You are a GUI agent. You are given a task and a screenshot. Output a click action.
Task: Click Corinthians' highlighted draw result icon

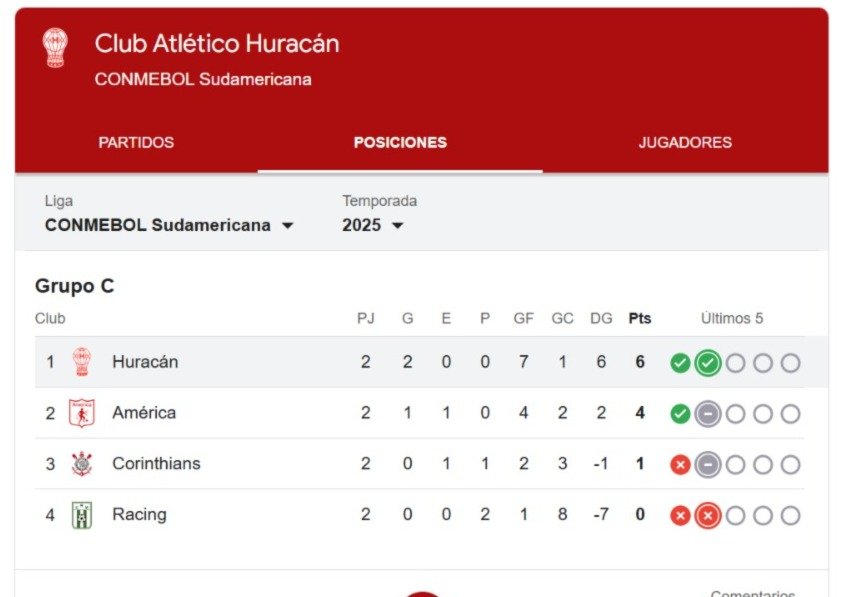click(707, 465)
